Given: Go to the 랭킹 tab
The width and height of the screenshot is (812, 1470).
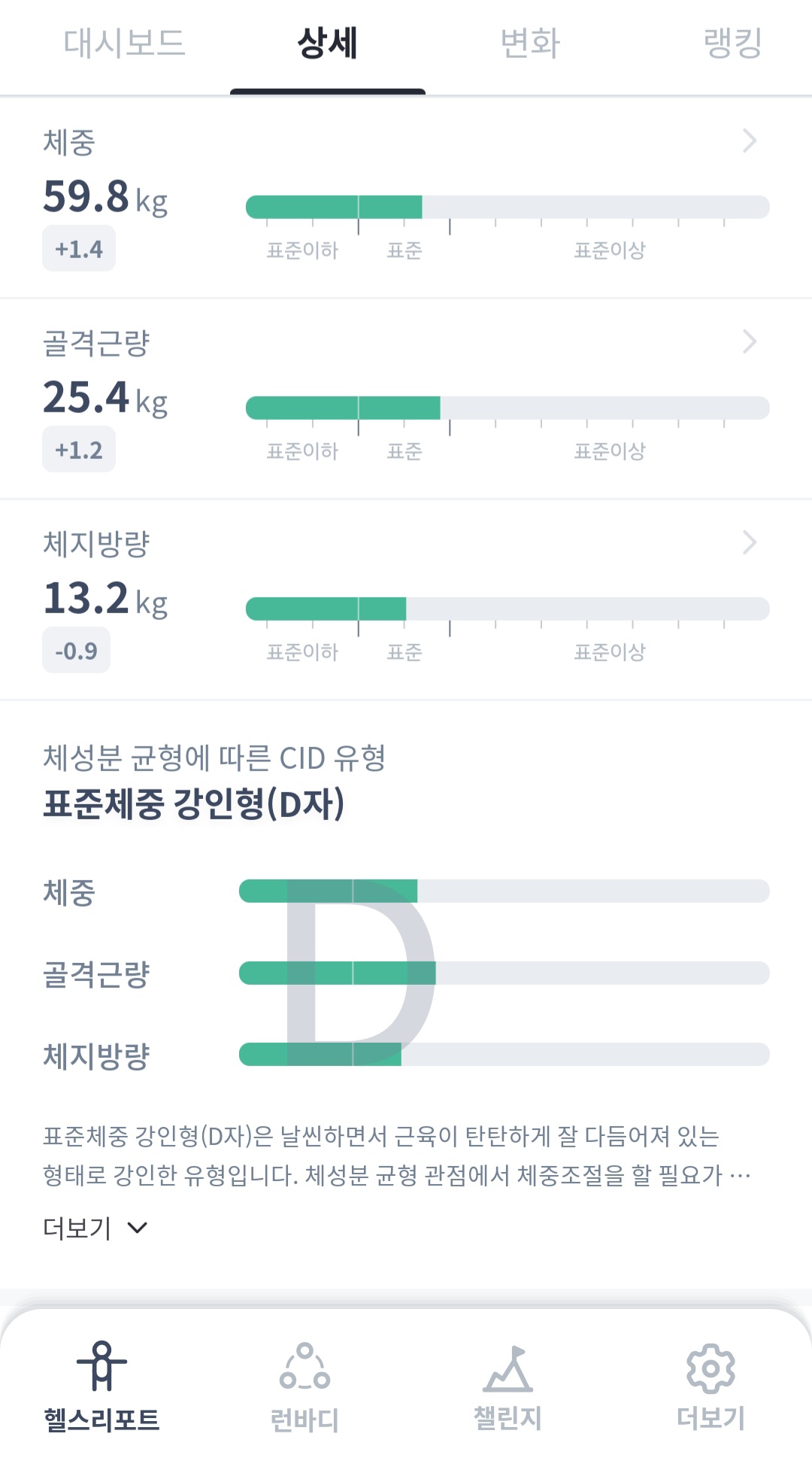Looking at the screenshot, I should [732, 43].
